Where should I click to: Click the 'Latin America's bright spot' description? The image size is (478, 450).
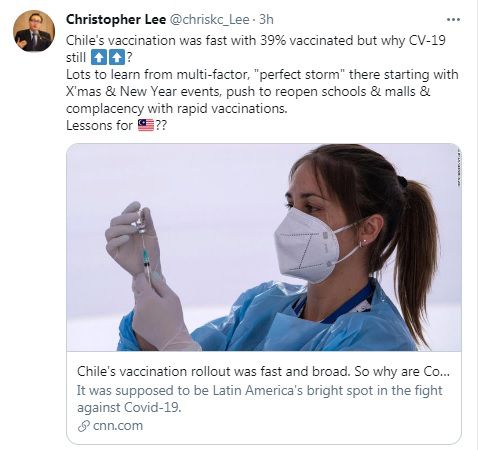[260, 399]
